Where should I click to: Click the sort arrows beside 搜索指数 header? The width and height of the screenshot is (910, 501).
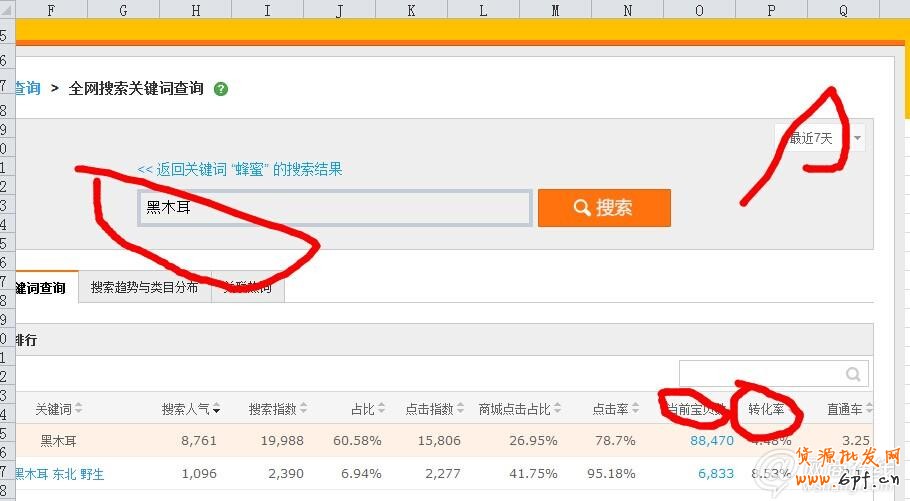(x=303, y=409)
